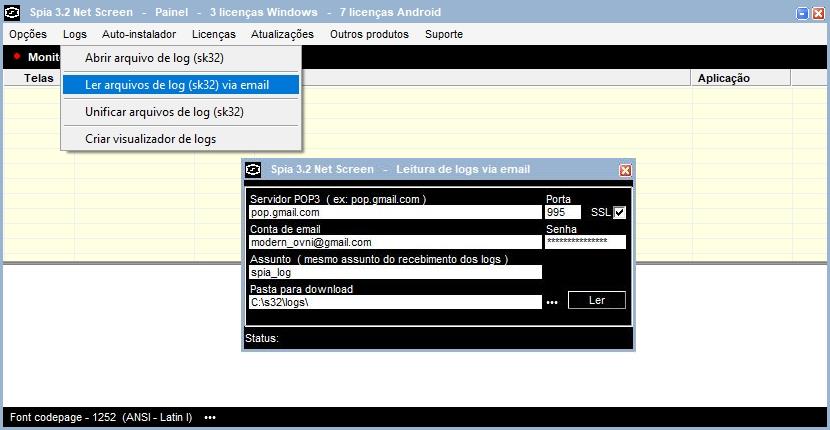Click the Ler button

click(x=597, y=300)
